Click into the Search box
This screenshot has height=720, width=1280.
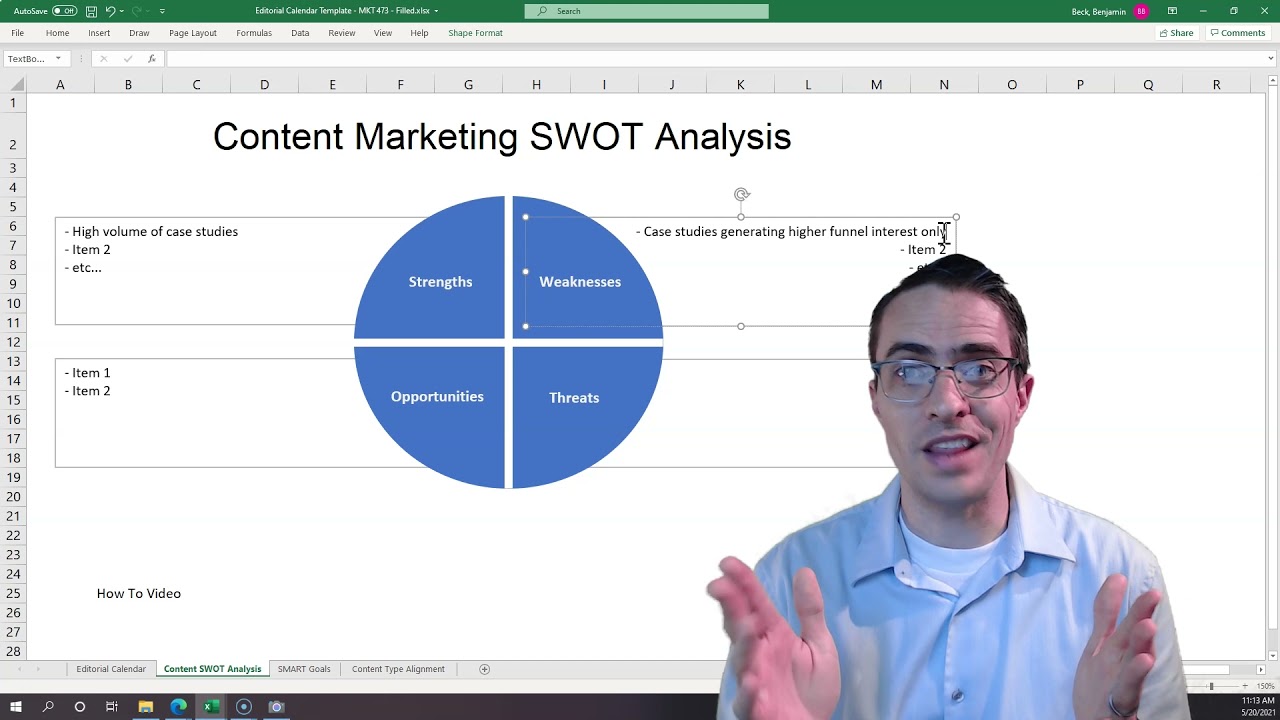tap(646, 11)
